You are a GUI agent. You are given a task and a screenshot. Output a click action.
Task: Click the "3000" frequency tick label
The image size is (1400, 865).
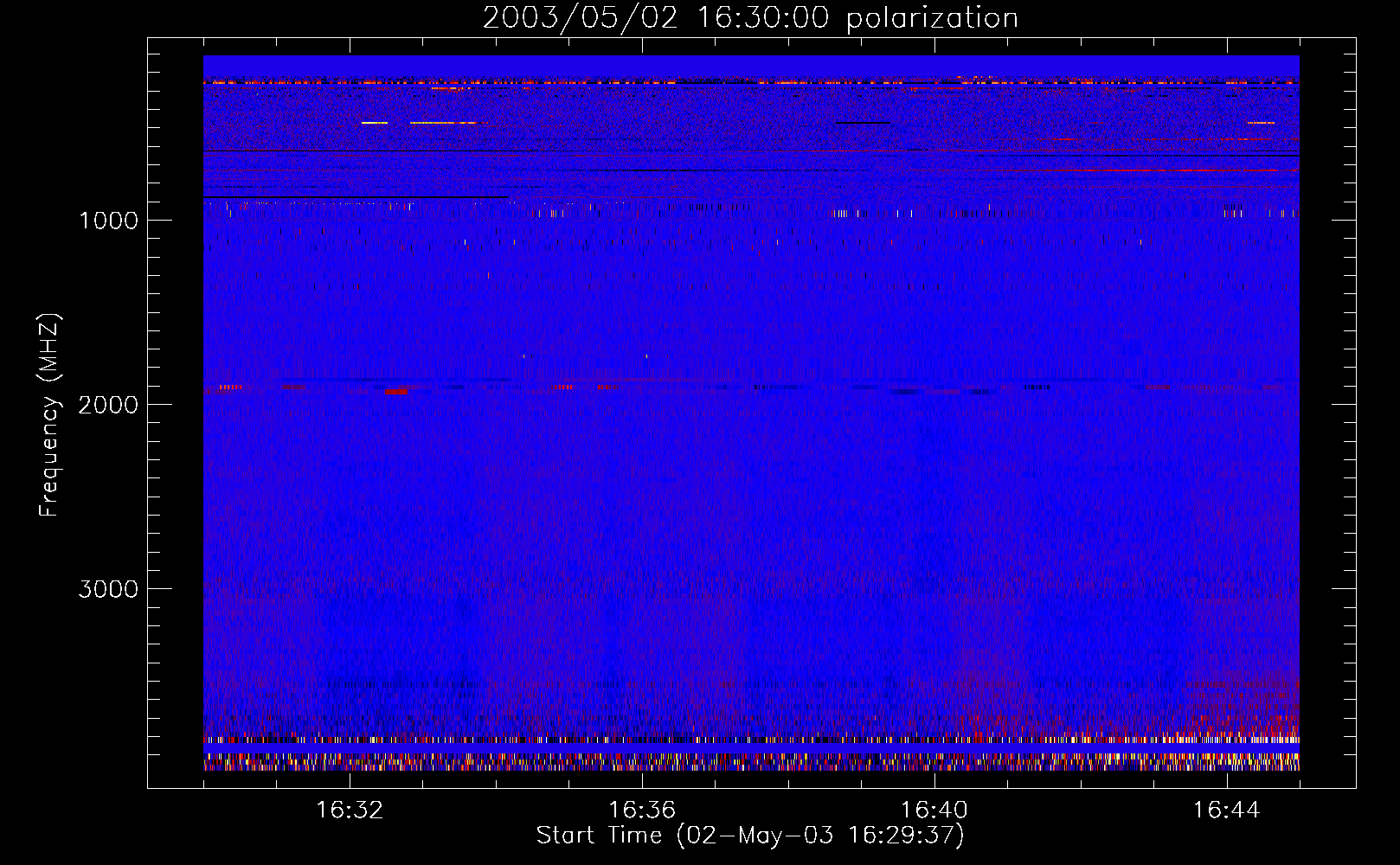coord(108,589)
